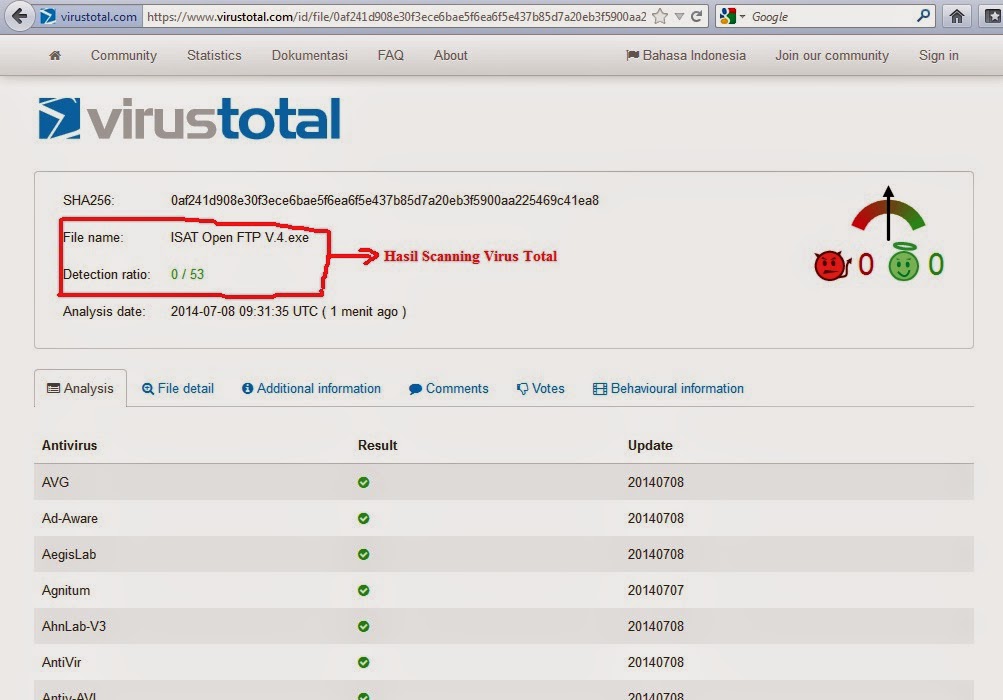Click the green check result for AegisLab
This screenshot has height=700, width=1003.
[x=363, y=555]
